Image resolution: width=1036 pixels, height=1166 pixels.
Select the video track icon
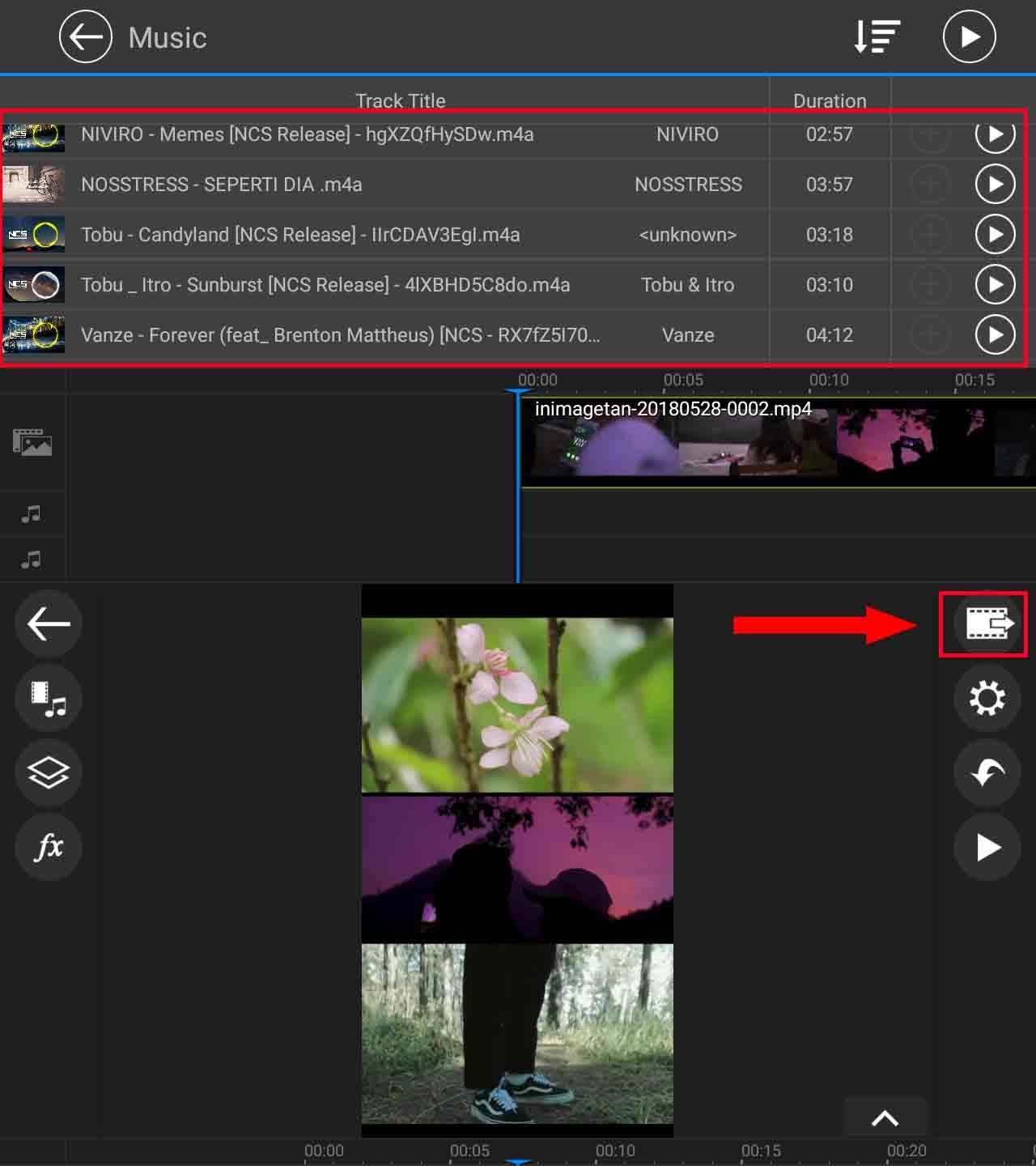[x=32, y=442]
